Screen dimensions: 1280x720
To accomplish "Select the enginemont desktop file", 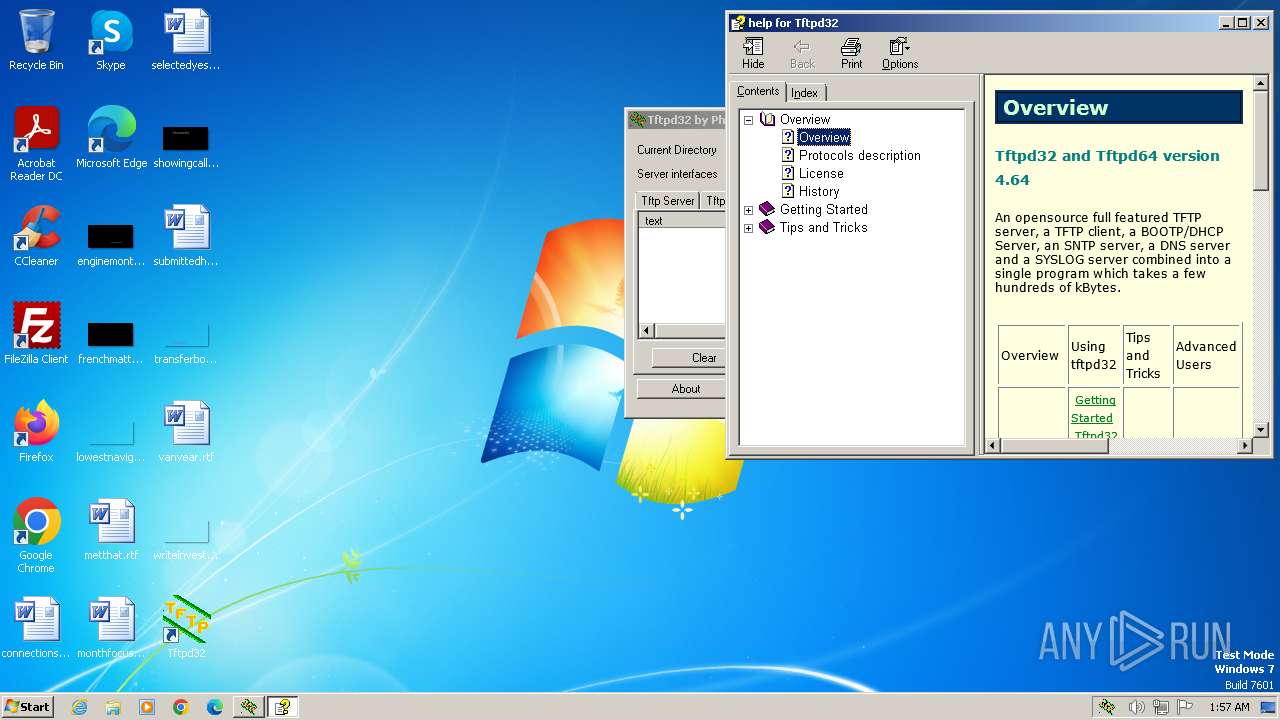I will point(111,243).
